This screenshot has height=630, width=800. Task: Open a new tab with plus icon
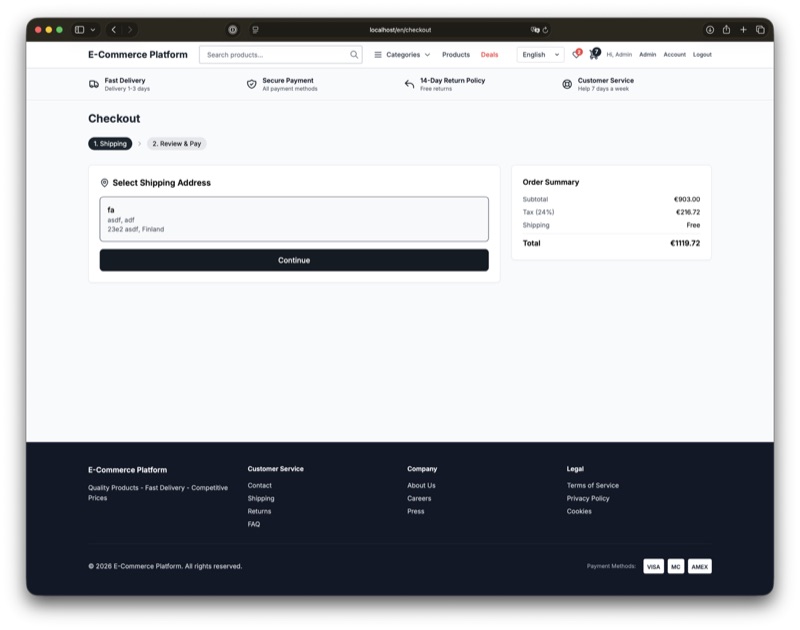click(743, 30)
